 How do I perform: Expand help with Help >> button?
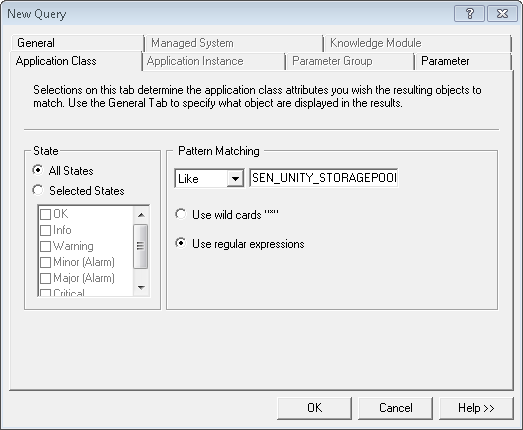pyautogui.click(x=476, y=408)
